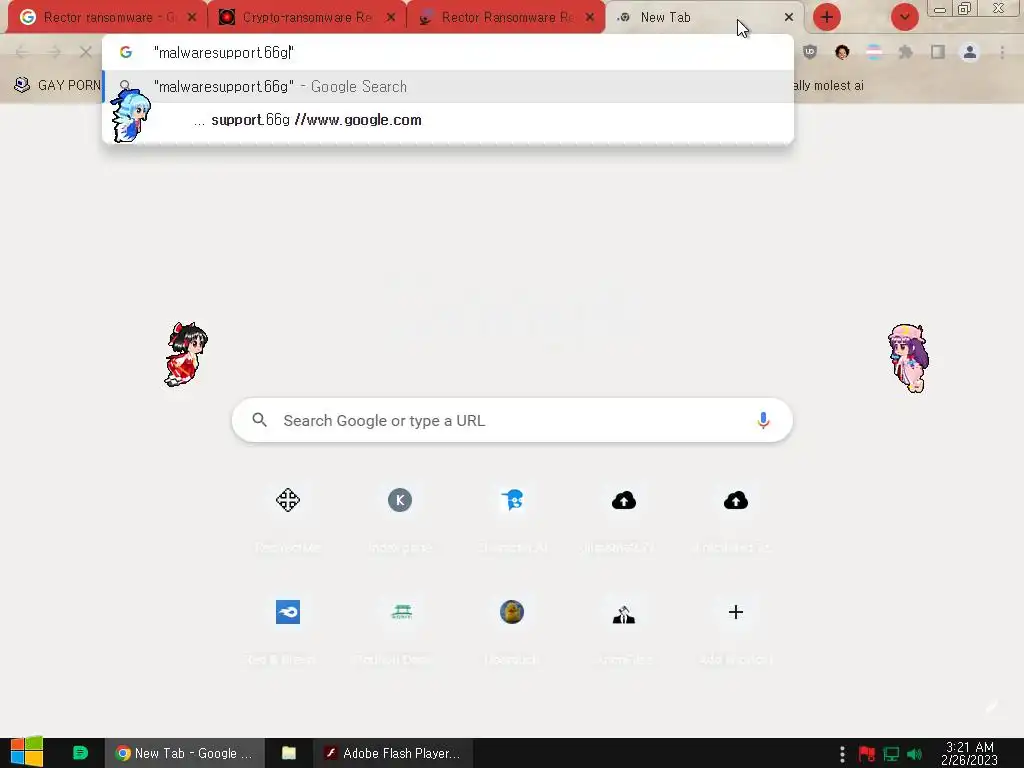Open the Chrome three-dot menu

(1002, 52)
